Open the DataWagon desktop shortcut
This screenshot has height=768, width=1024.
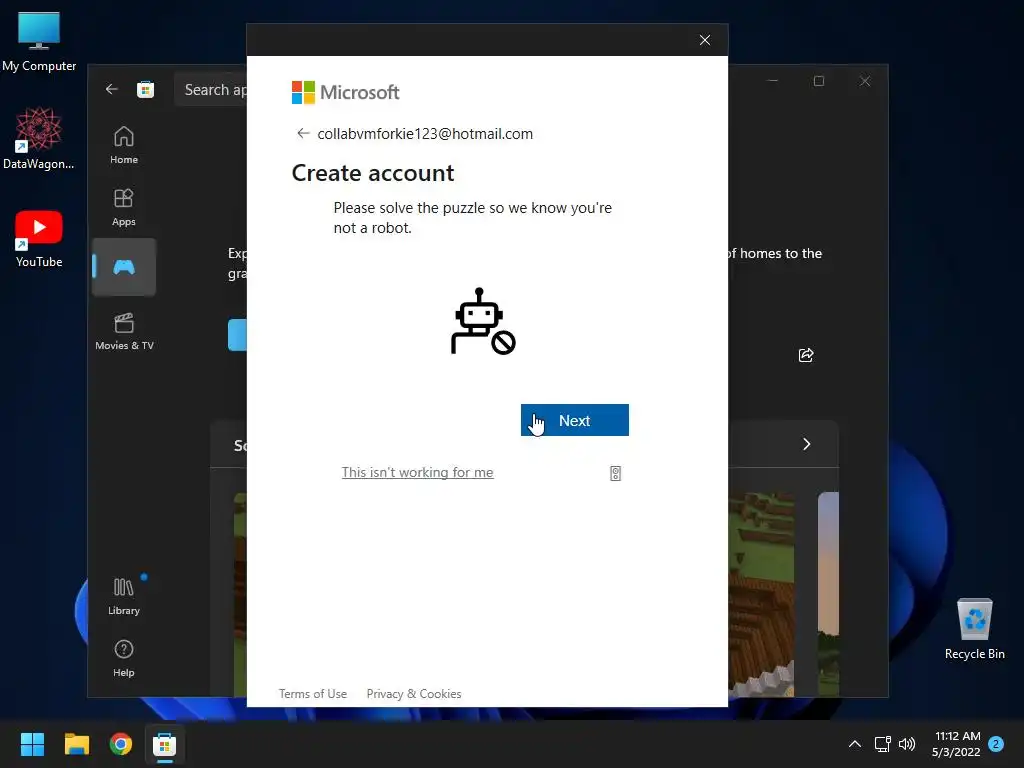[39, 138]
